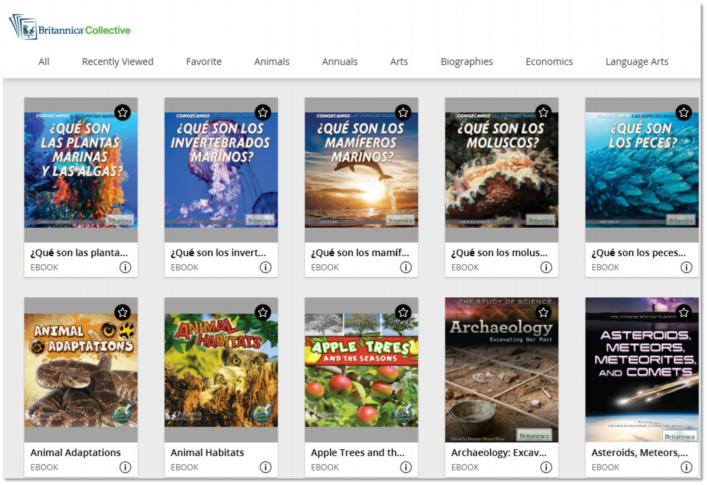Open info for Mamíferos Marinos ebook
The image size is (707, 485).
click(405, 267)
